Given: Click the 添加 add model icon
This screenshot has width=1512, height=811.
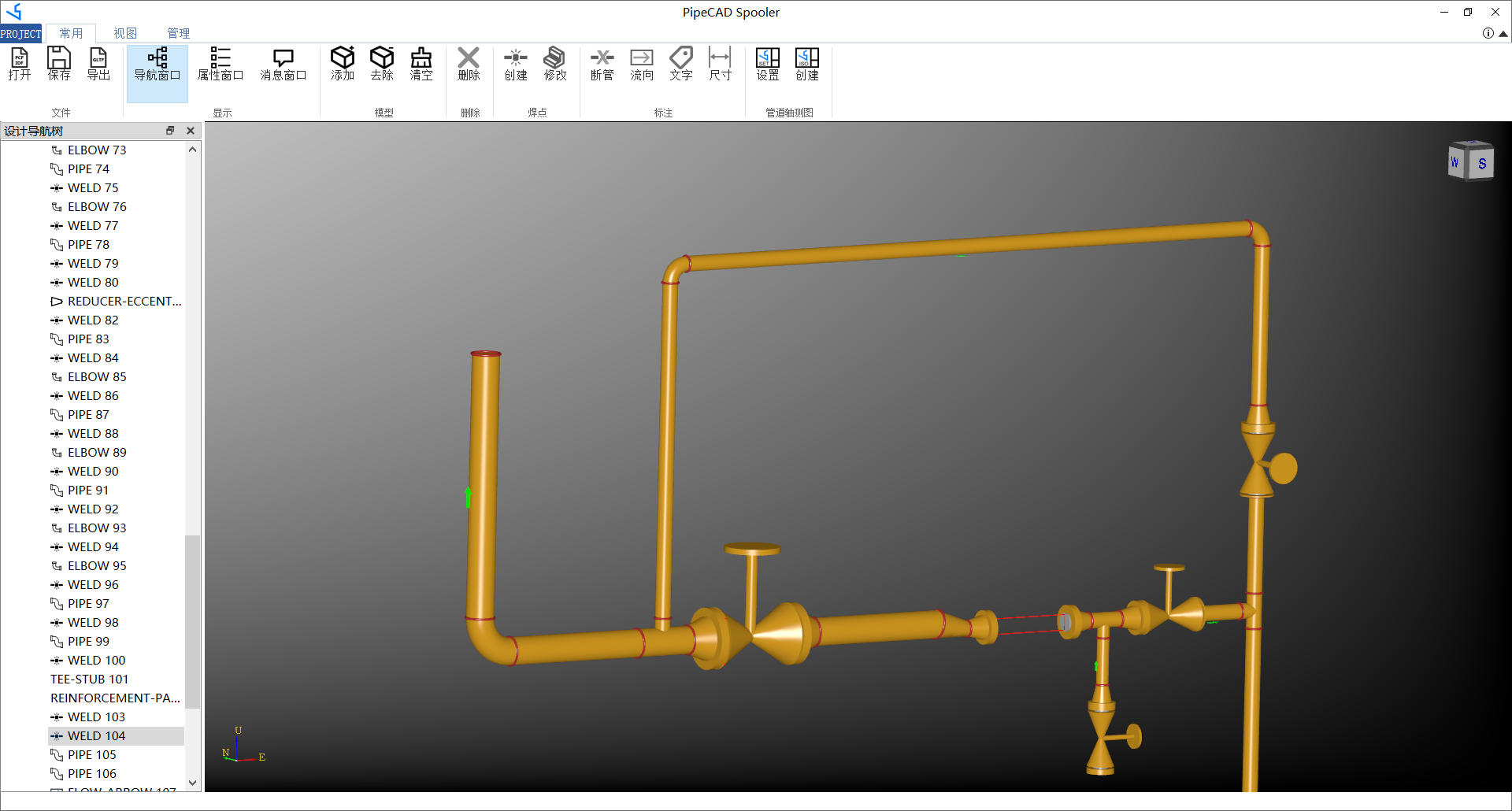Looking at the screenshot, I should pos(343,64).
